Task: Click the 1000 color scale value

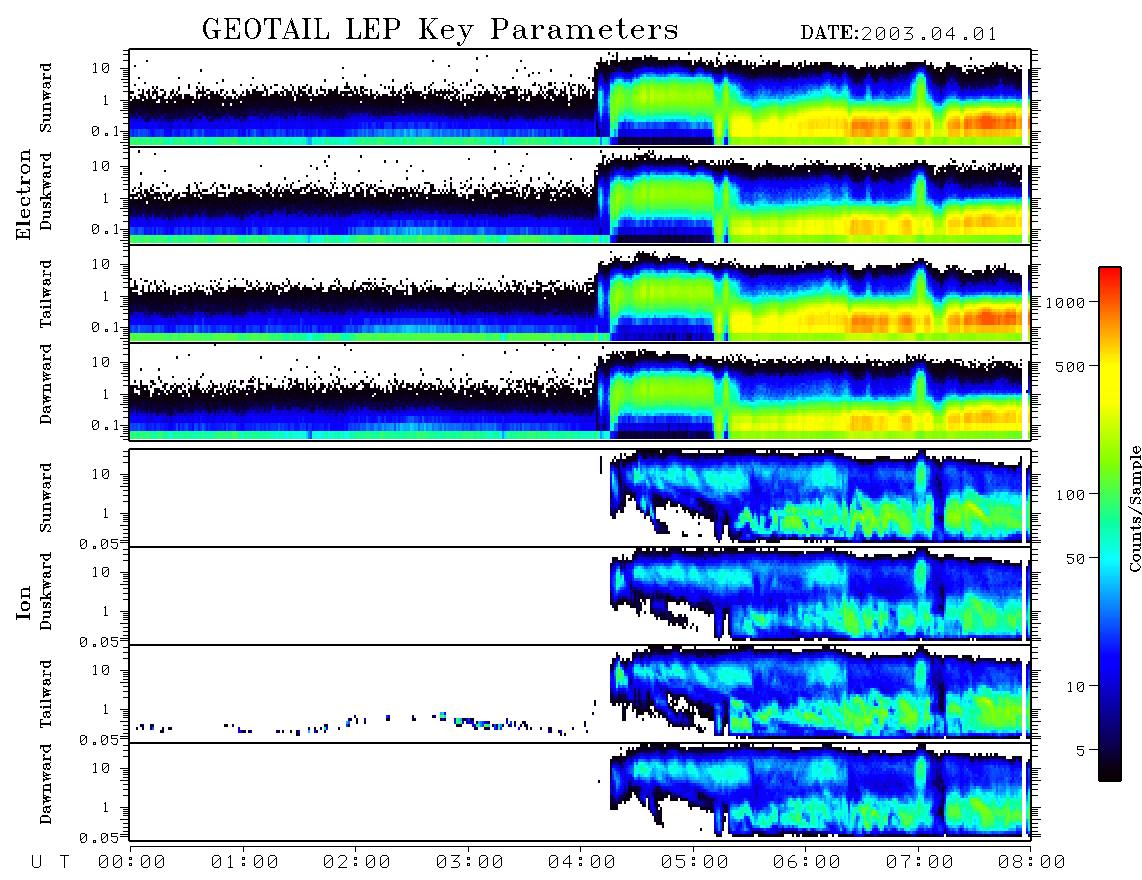Action: tap(1066, 302)
